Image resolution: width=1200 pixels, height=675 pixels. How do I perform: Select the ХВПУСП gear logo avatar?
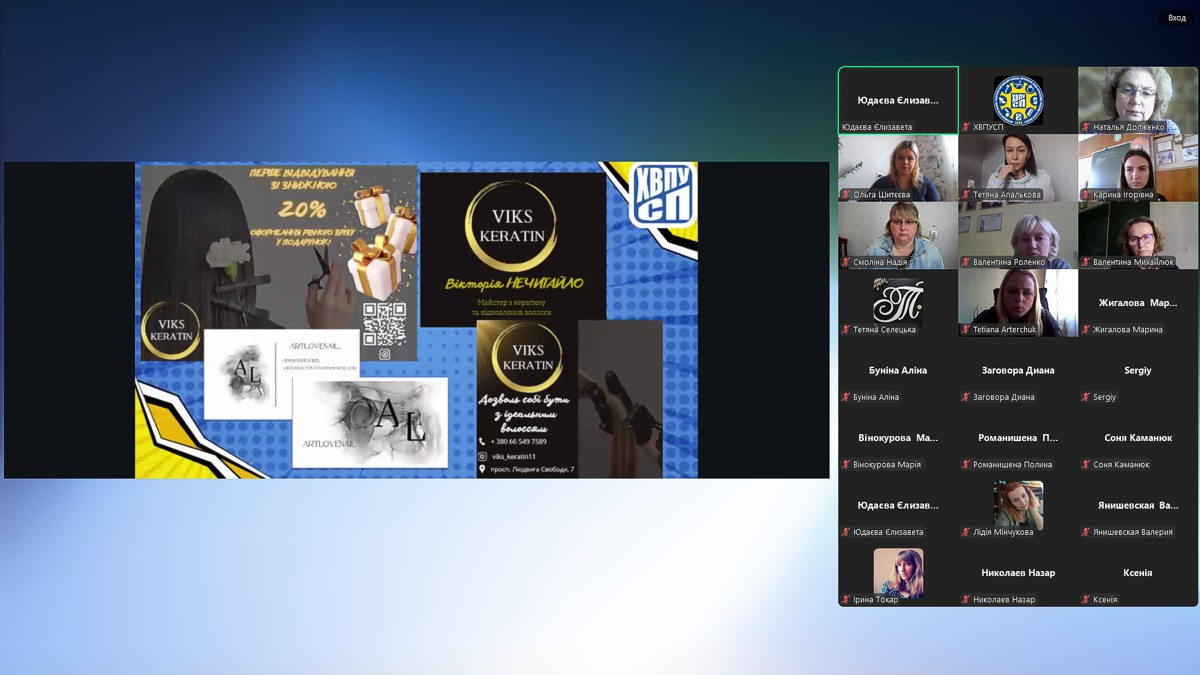tap(1018, 99)
